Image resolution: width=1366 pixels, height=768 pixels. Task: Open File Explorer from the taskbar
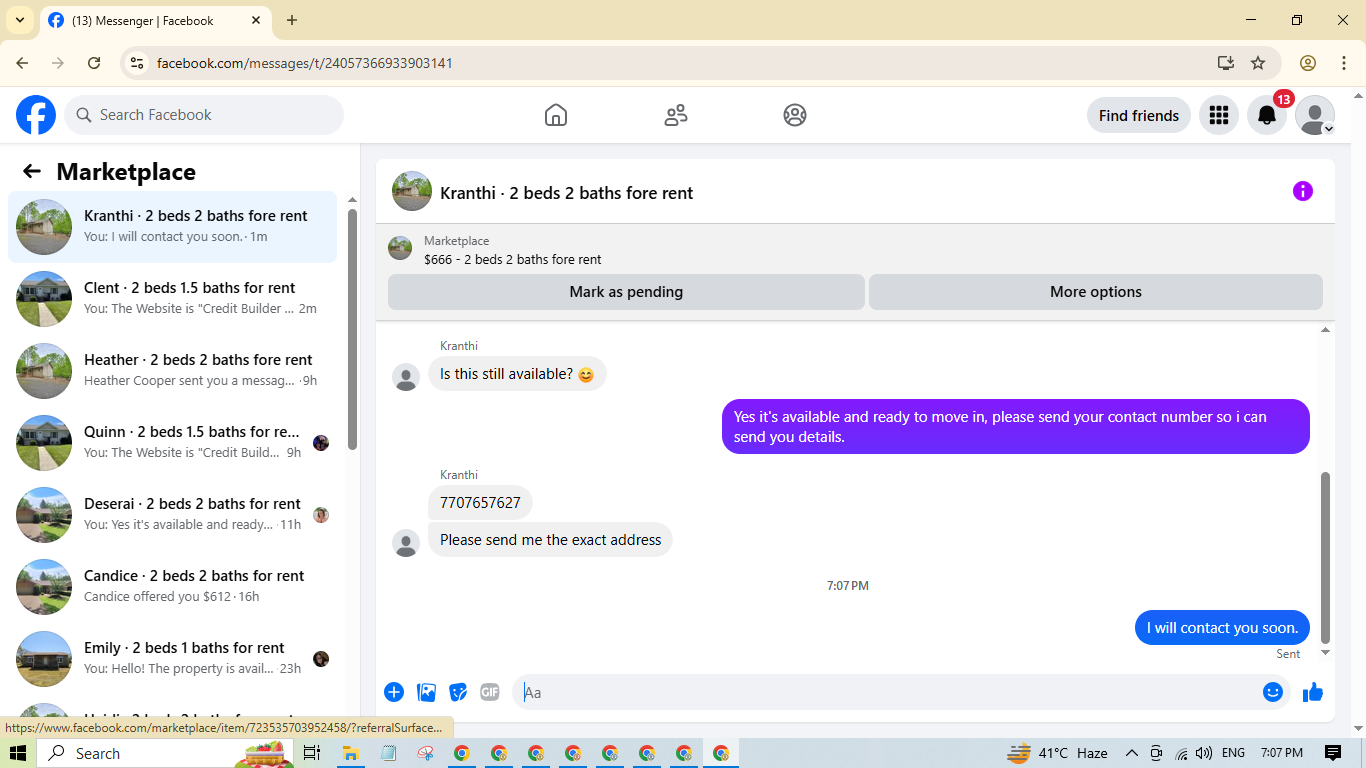[x=350, y=753]
